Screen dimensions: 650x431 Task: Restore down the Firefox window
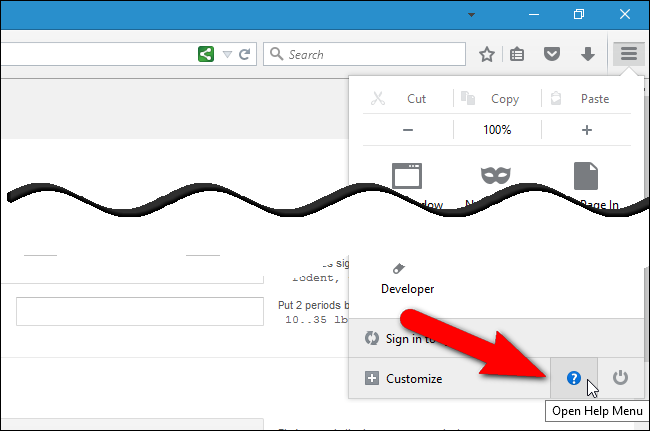click(579, 15)
